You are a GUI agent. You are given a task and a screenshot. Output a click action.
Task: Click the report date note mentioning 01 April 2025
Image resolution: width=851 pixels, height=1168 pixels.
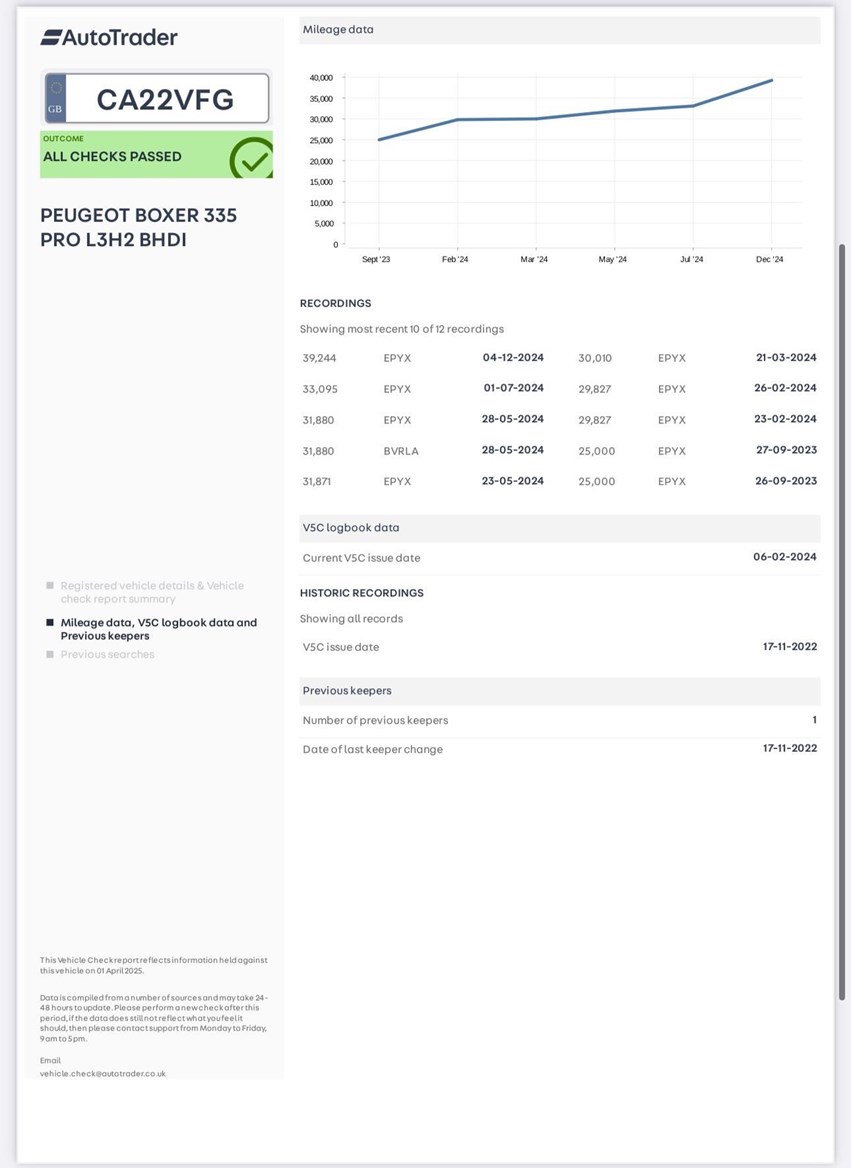tap(154, 965)
